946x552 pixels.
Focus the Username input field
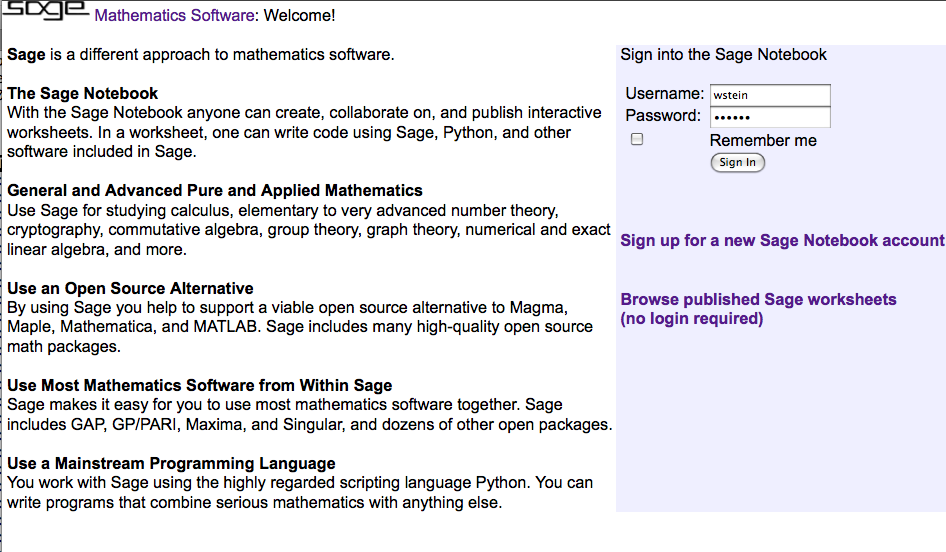(769, 95)
